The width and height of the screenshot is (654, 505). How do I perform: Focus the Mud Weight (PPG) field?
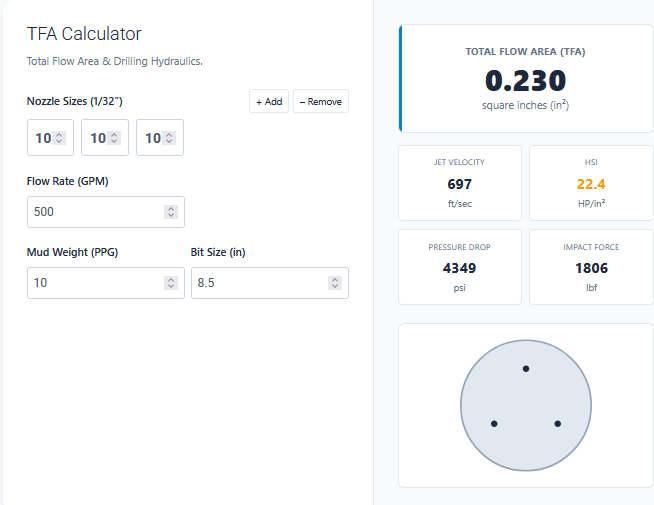[x=106, y=283]
